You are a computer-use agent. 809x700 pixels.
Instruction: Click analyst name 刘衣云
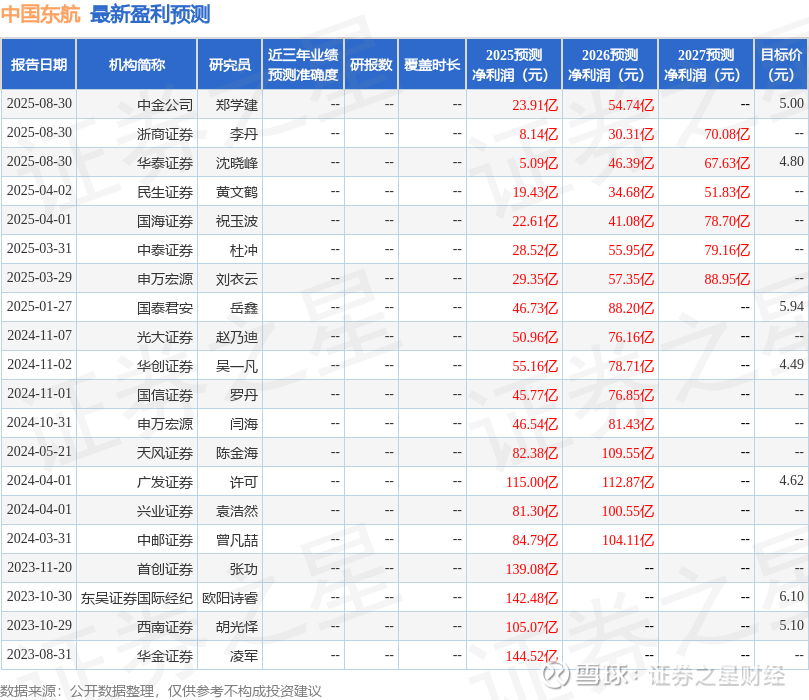[x=237, y=279]
